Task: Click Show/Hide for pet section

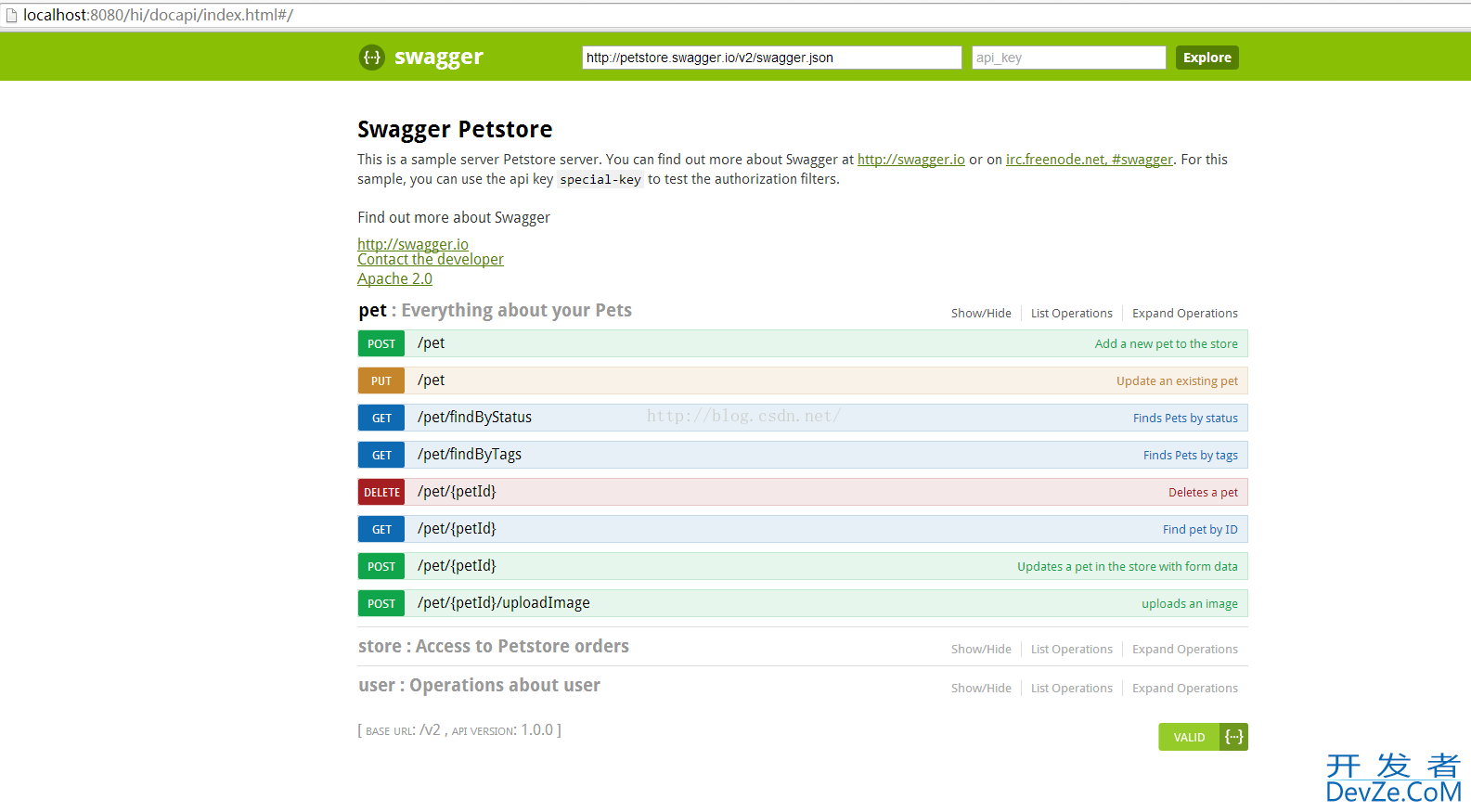Action: pos(981,314)
